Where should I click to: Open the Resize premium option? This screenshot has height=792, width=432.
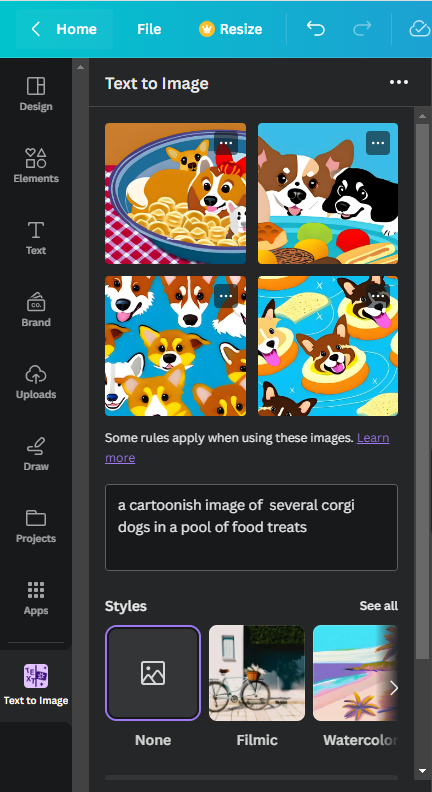tap(231, 29)
